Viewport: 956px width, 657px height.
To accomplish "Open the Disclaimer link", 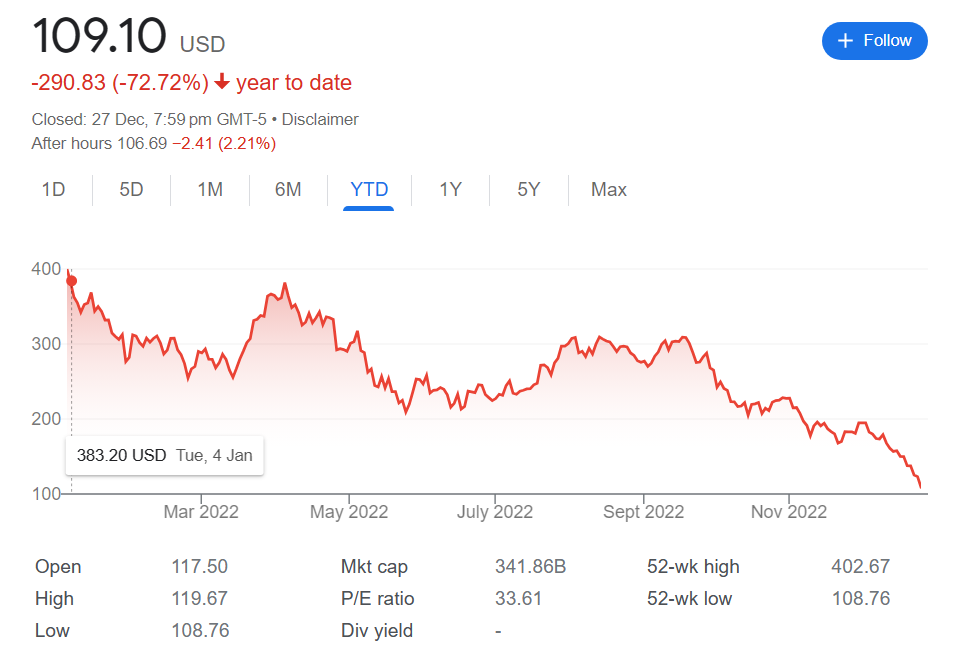I will click(320, 119).
